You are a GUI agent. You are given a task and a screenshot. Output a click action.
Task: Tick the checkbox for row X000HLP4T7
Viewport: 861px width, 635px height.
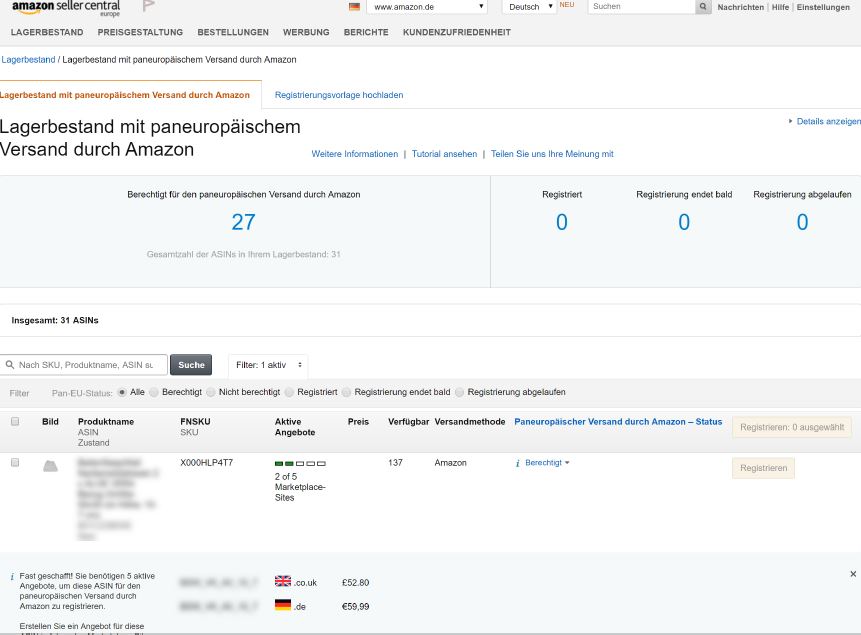[x=15, y=463]
